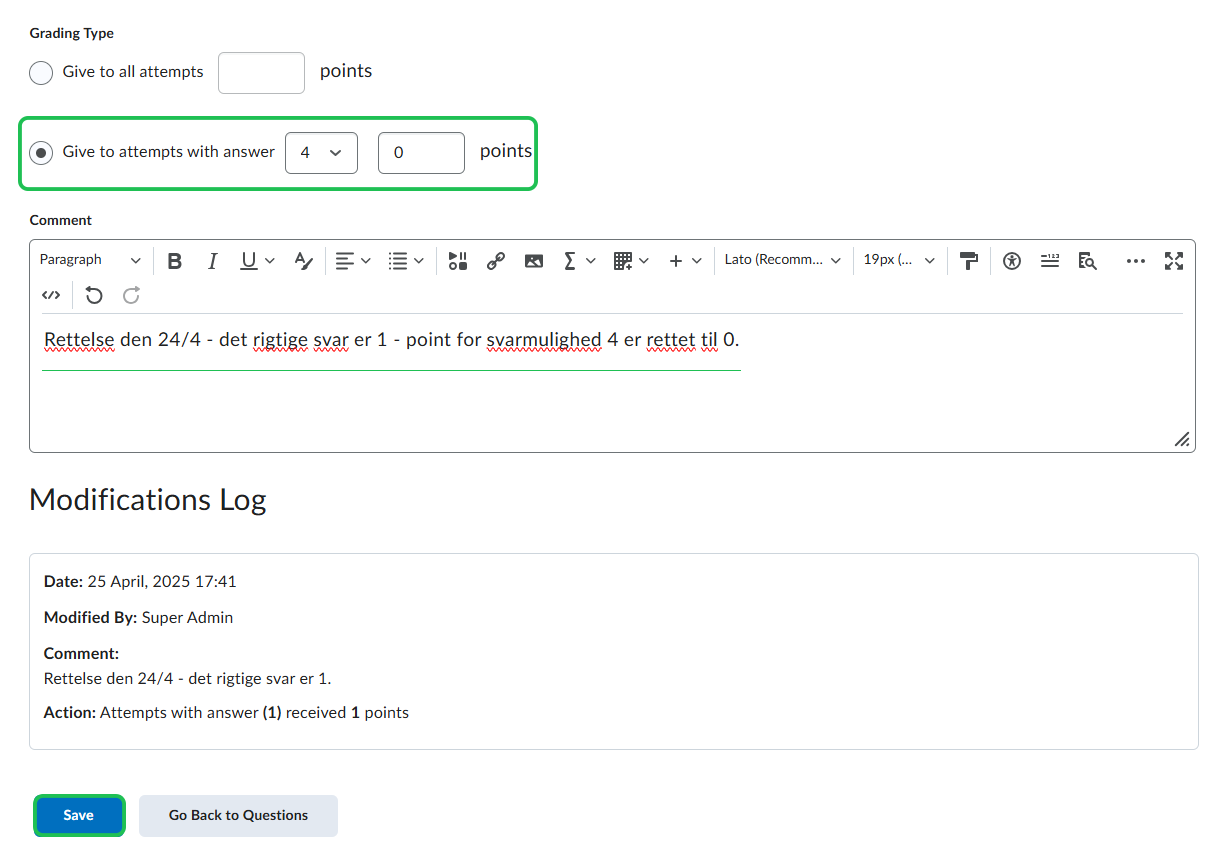The image size is (1231, 845).
Task: Show more actions with the ellipsis menu
Action: point(1135,261)
